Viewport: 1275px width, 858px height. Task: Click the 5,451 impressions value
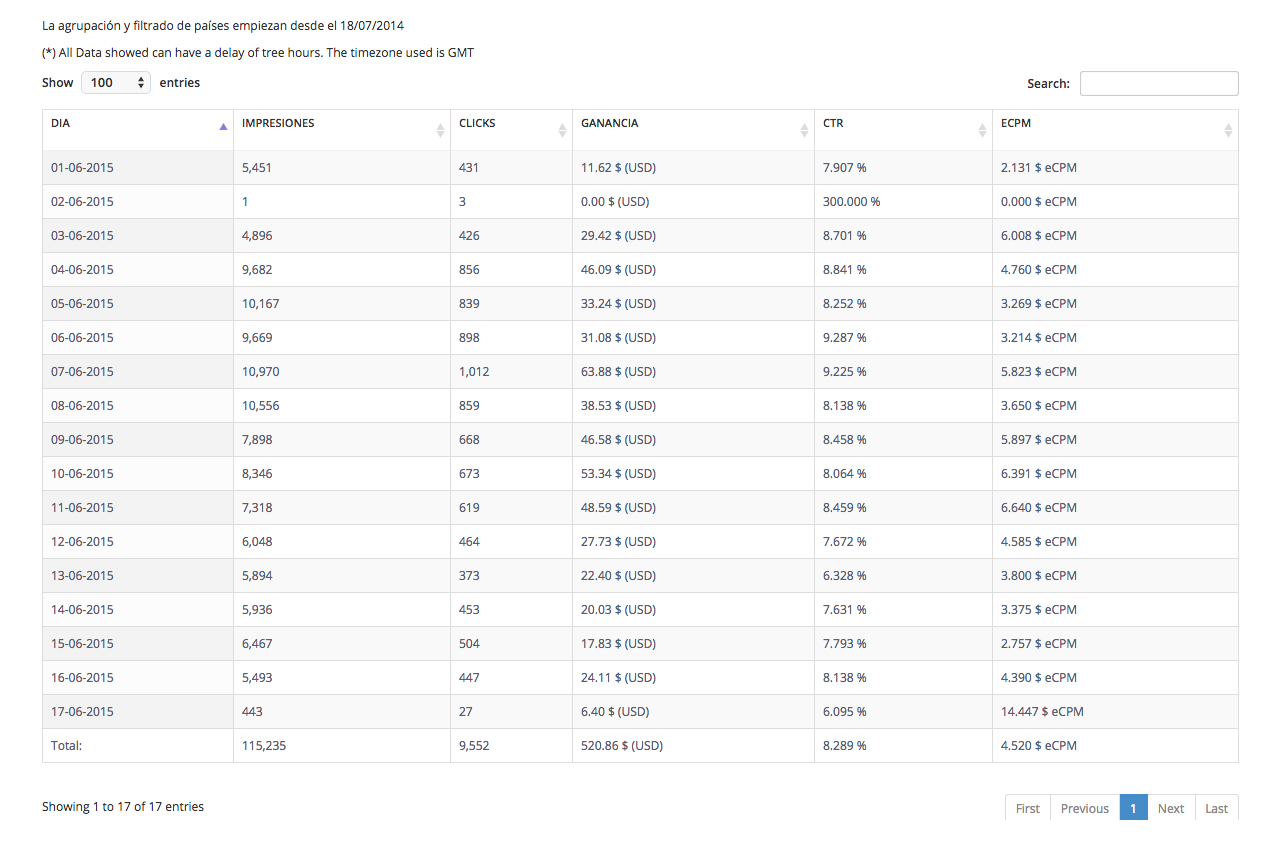coord(257,168)
